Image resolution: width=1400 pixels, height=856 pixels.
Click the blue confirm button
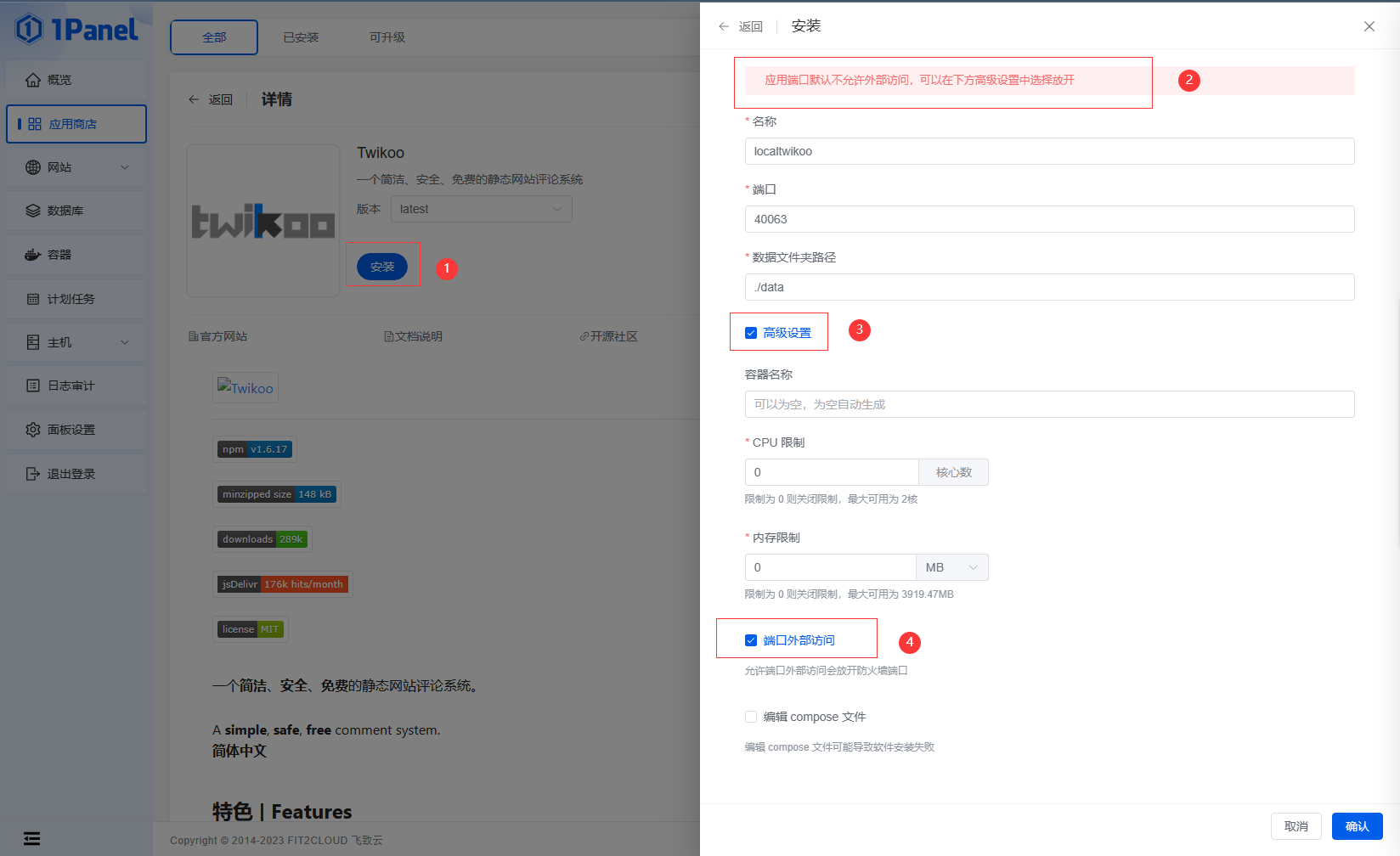pos(1357,826)
